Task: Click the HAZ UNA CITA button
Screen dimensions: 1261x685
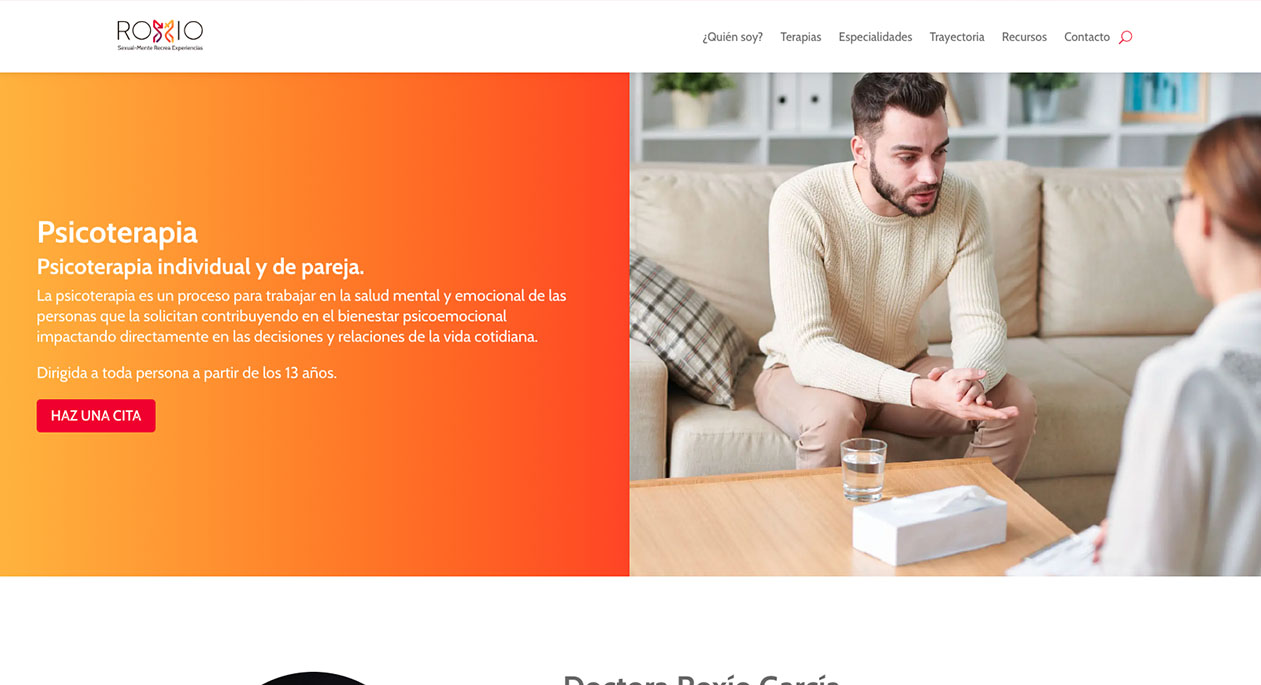Action: pos(96,416)
